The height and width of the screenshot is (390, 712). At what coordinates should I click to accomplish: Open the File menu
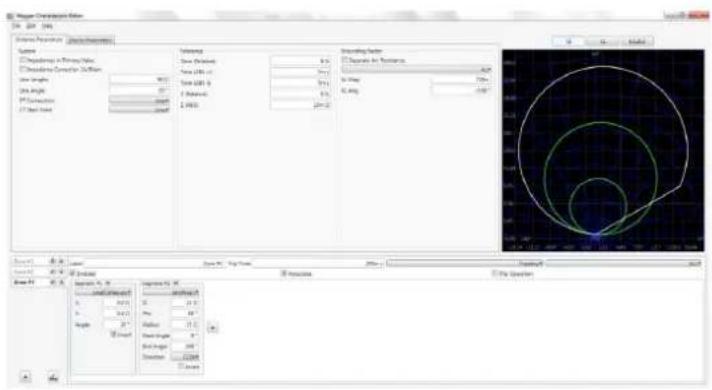[16, 26]
